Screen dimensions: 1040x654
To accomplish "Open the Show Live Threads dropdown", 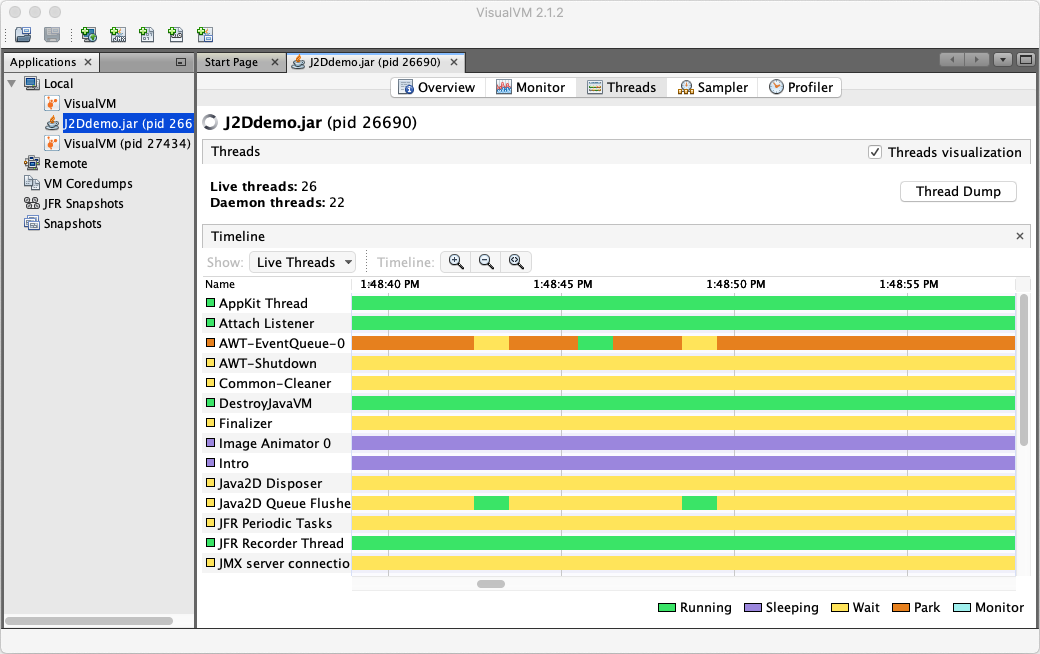I will tap(302, 262).
